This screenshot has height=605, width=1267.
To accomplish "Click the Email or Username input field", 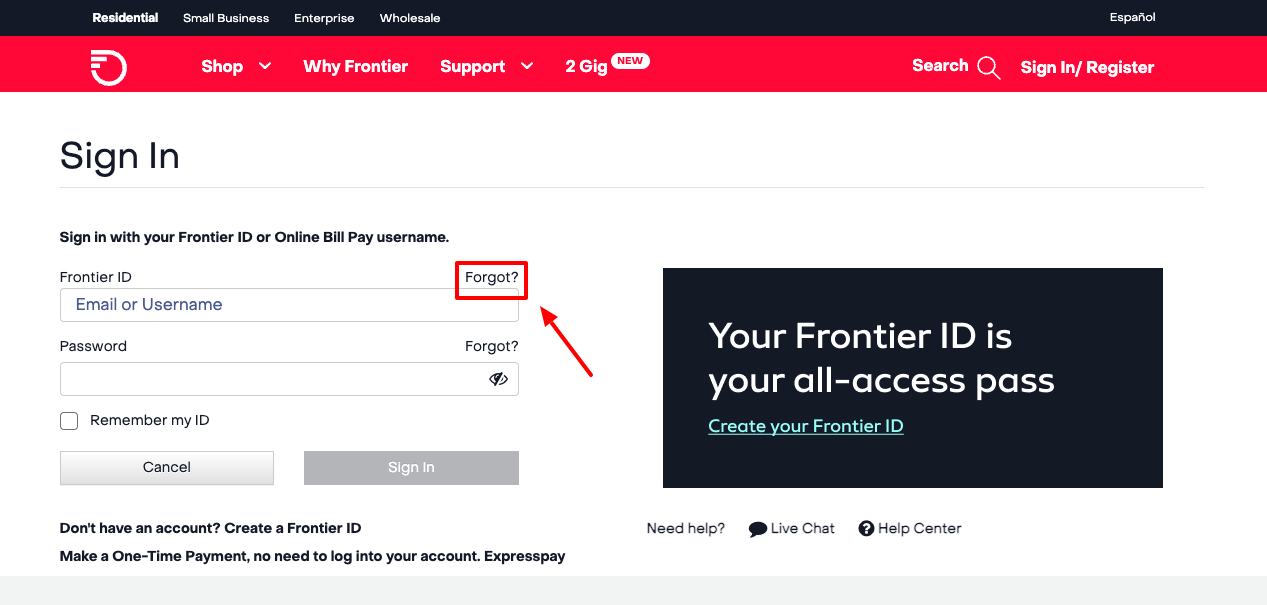I will (289, 305).
